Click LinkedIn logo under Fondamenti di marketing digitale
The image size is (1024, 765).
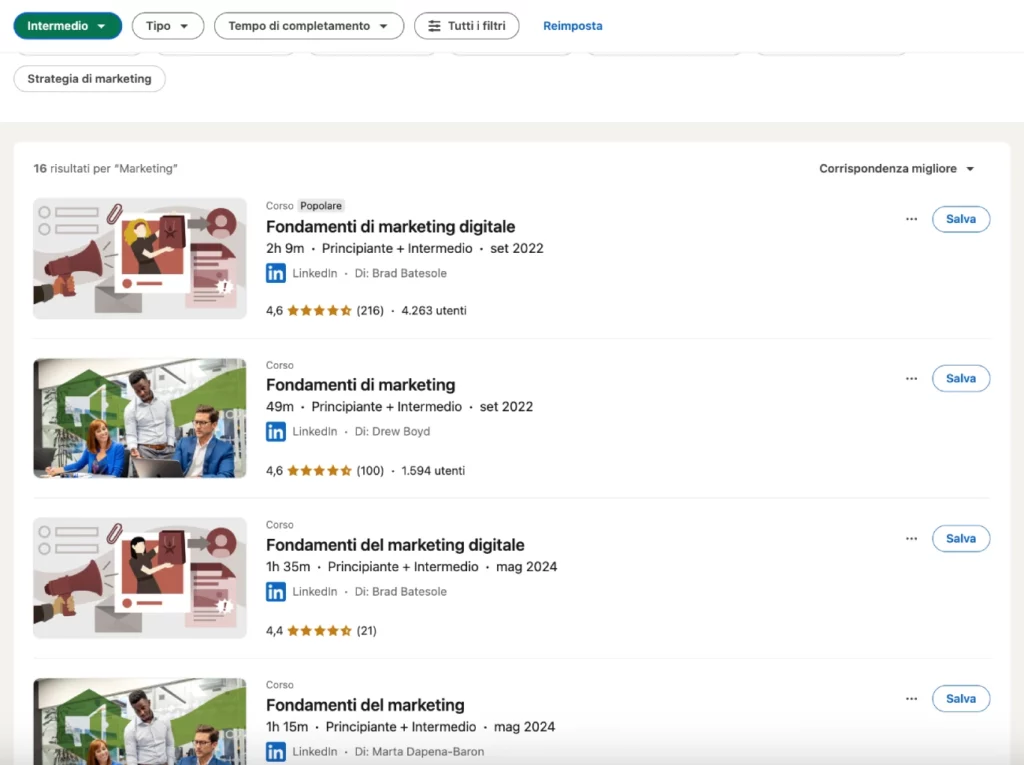point(276,273)
